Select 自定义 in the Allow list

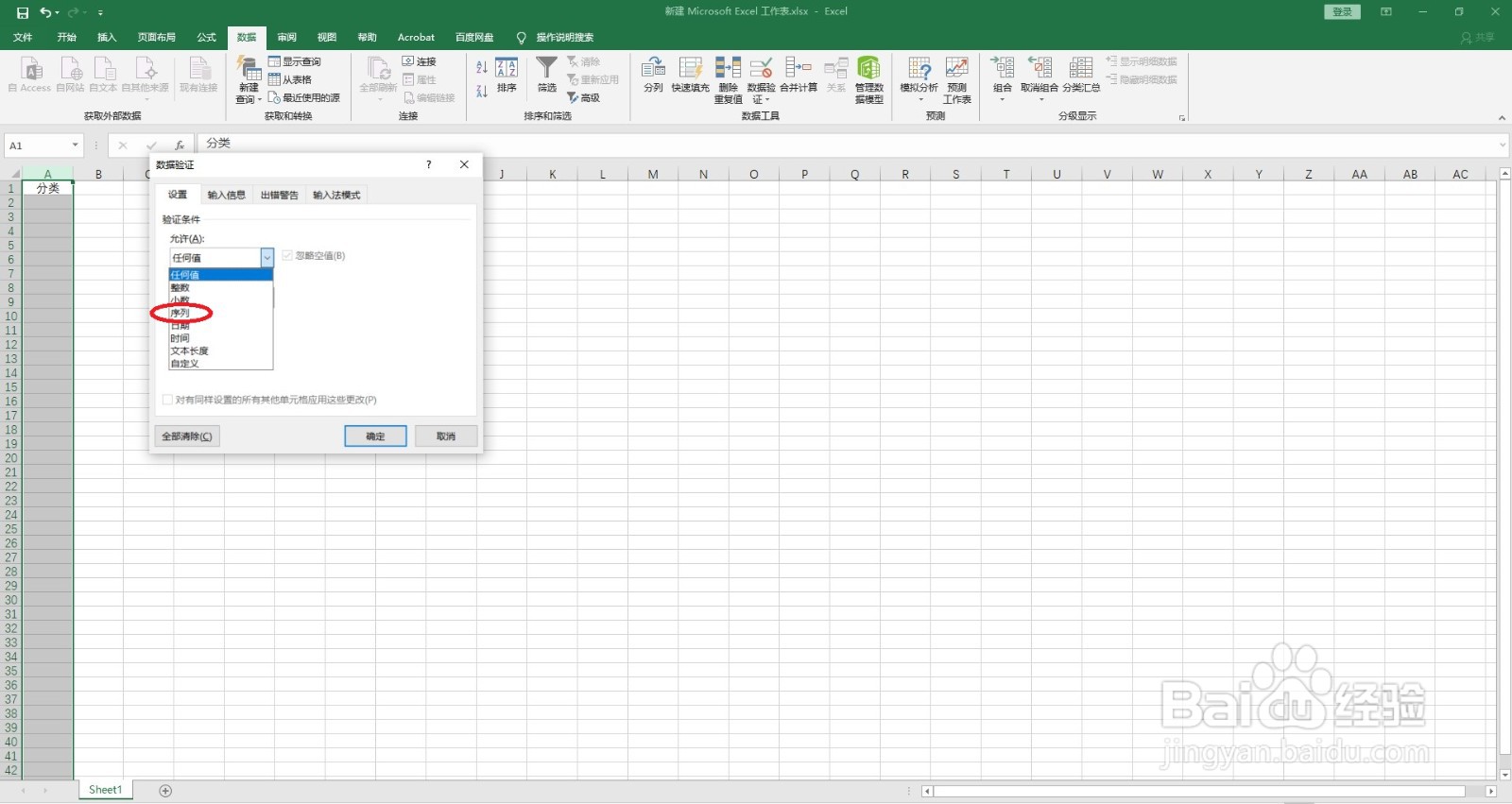point(221,363)
